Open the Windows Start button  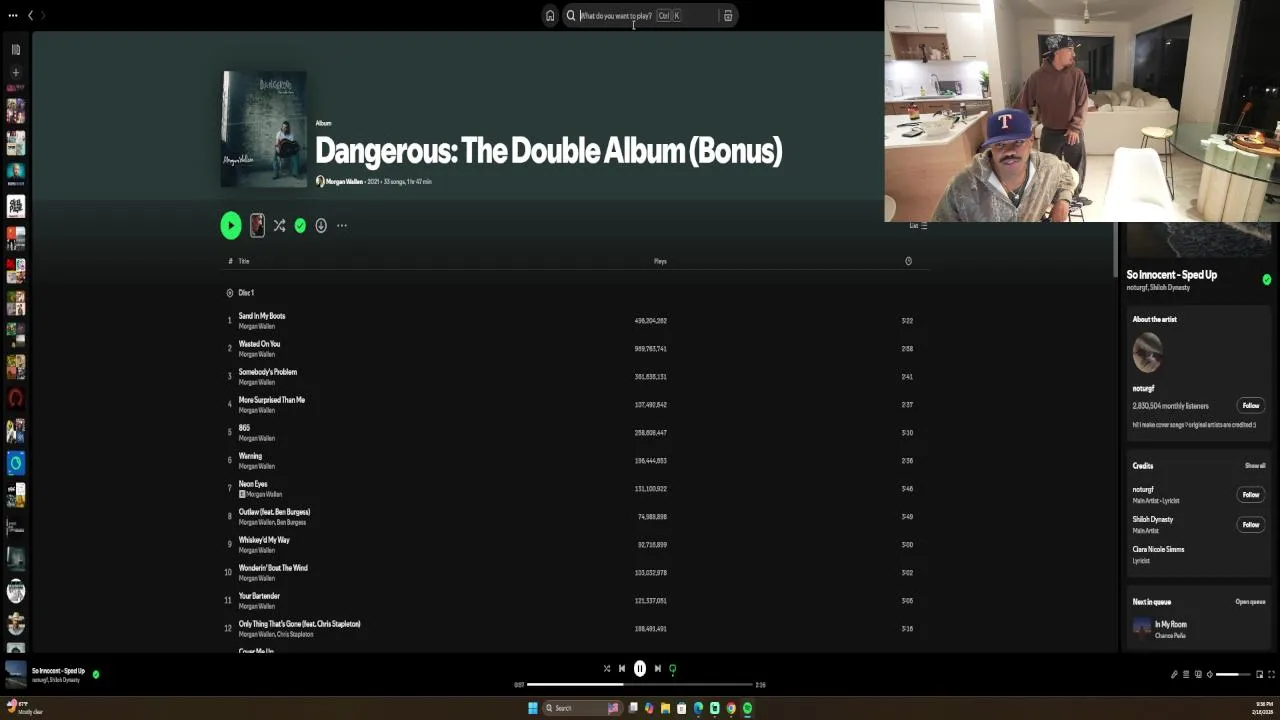[532, 708]
